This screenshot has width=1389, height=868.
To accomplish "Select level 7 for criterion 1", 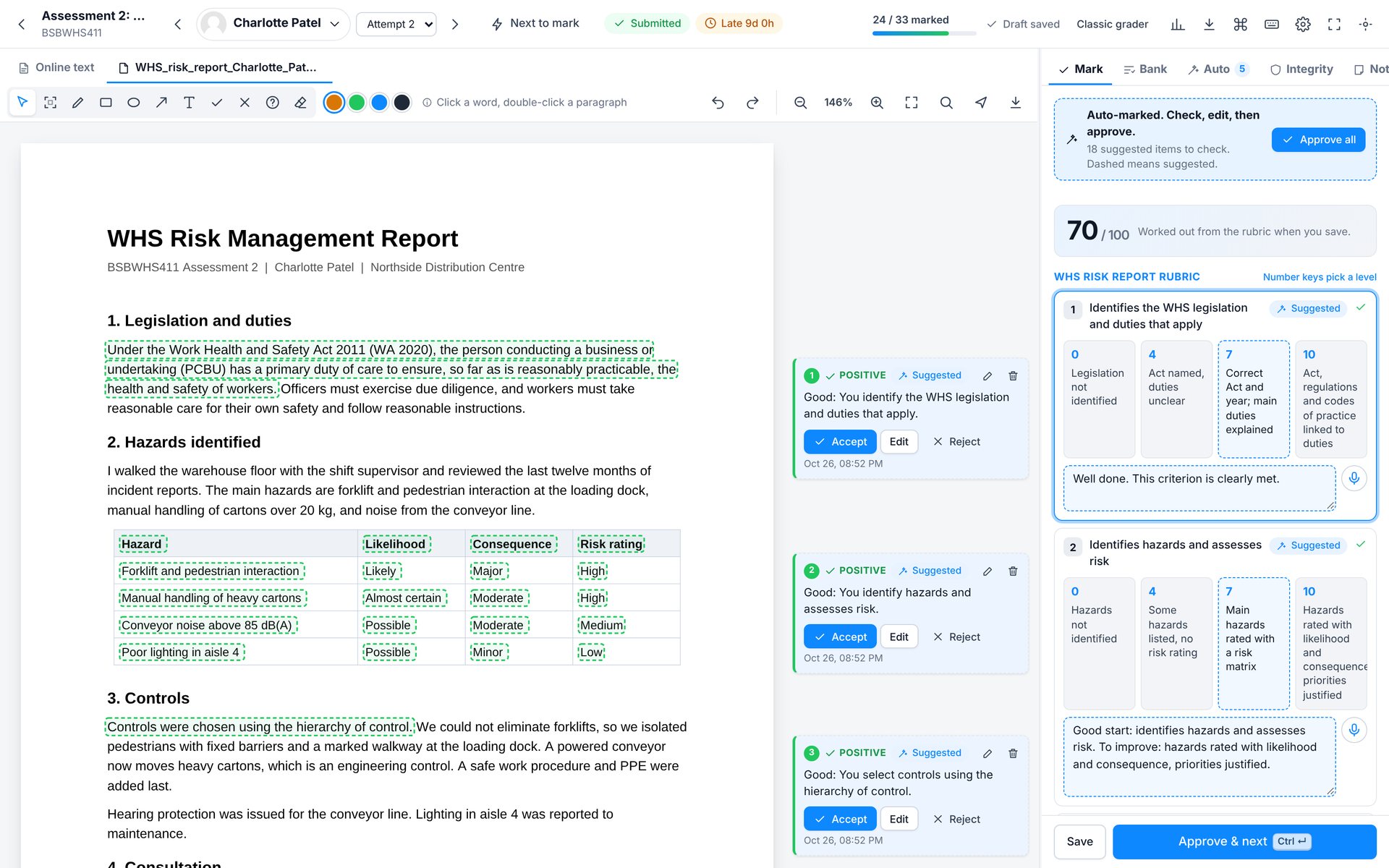I will (x=1254, y=399).
